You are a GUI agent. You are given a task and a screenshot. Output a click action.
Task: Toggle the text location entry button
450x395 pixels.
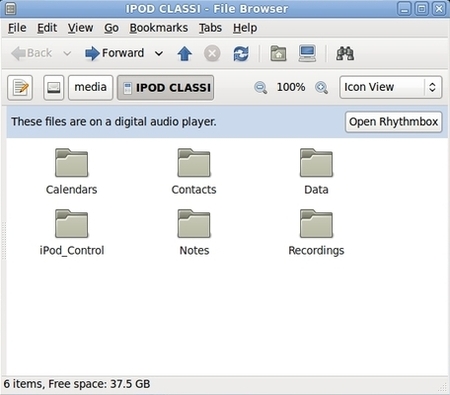coord(20,88)
